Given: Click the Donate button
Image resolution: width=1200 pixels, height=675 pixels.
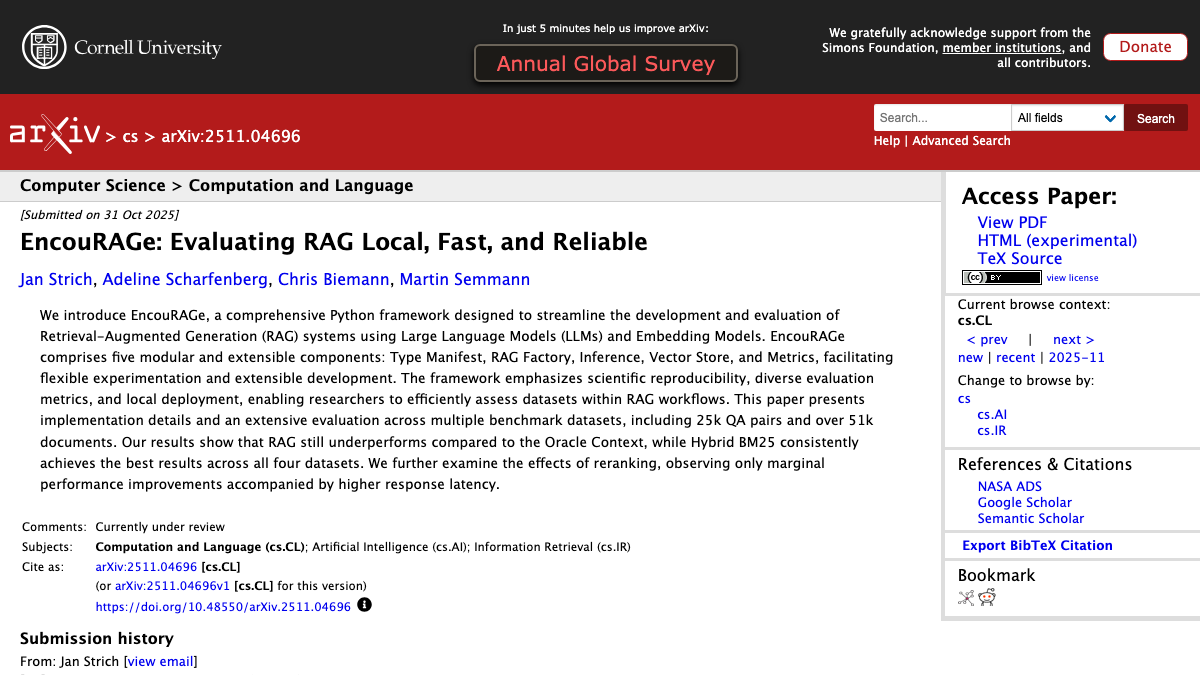Looking at the screenshot, I should [x=1145, y=46].
